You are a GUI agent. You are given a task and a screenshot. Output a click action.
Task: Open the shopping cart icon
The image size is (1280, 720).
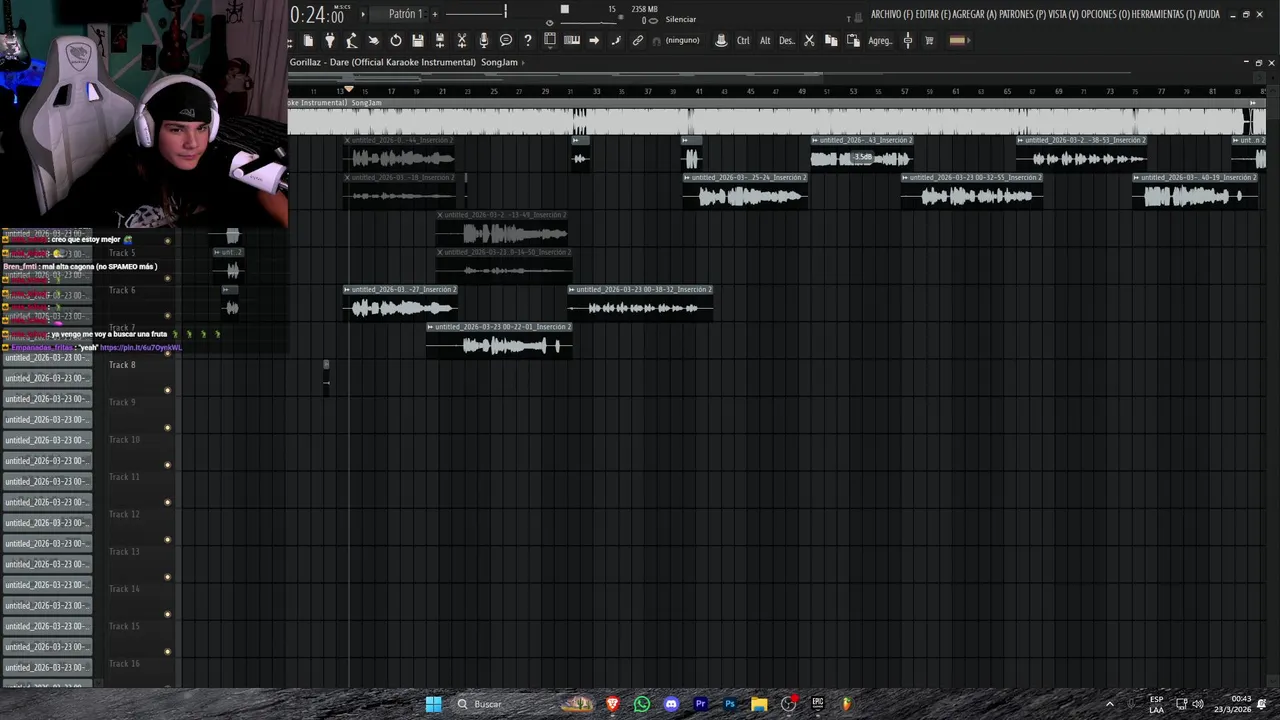pos(929,40)
